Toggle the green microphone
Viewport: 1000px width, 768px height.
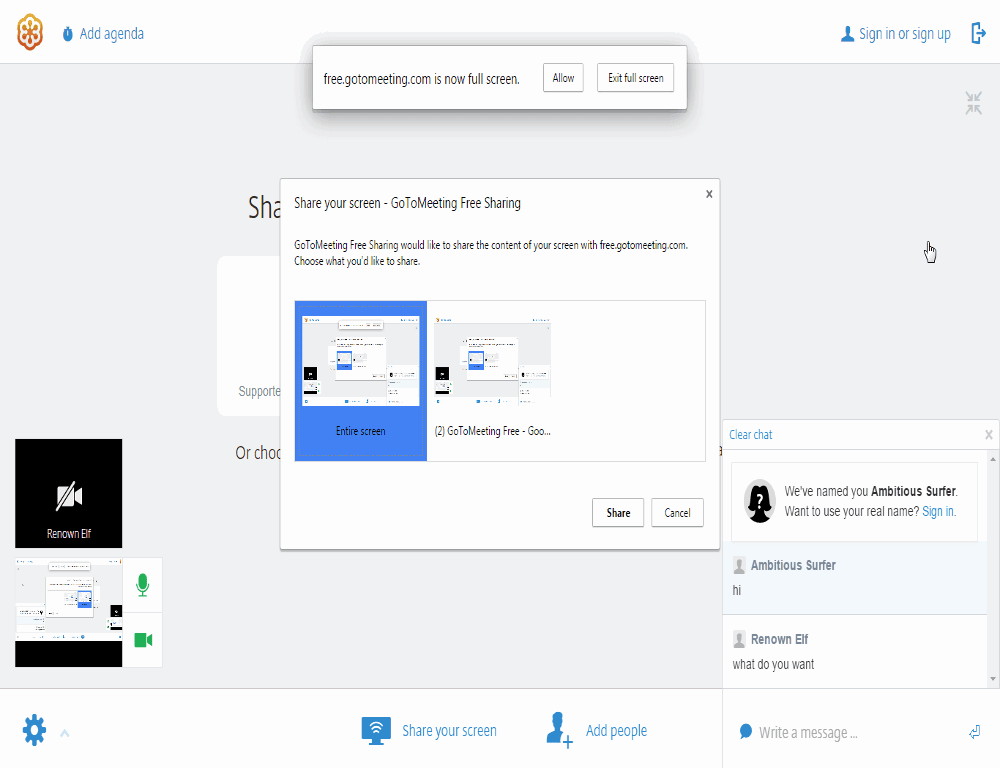click(143, 585)
